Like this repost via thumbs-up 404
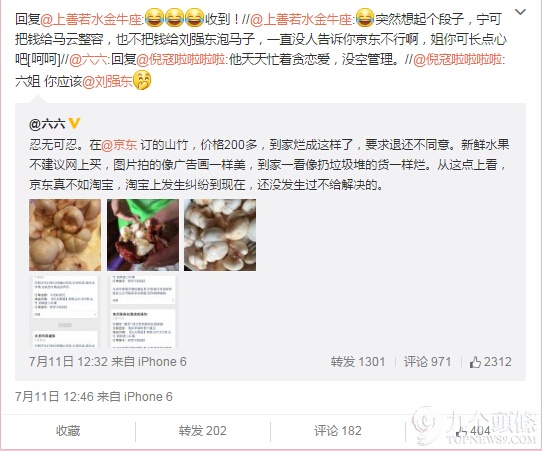 pyautogui.click(x=473, y=431)
